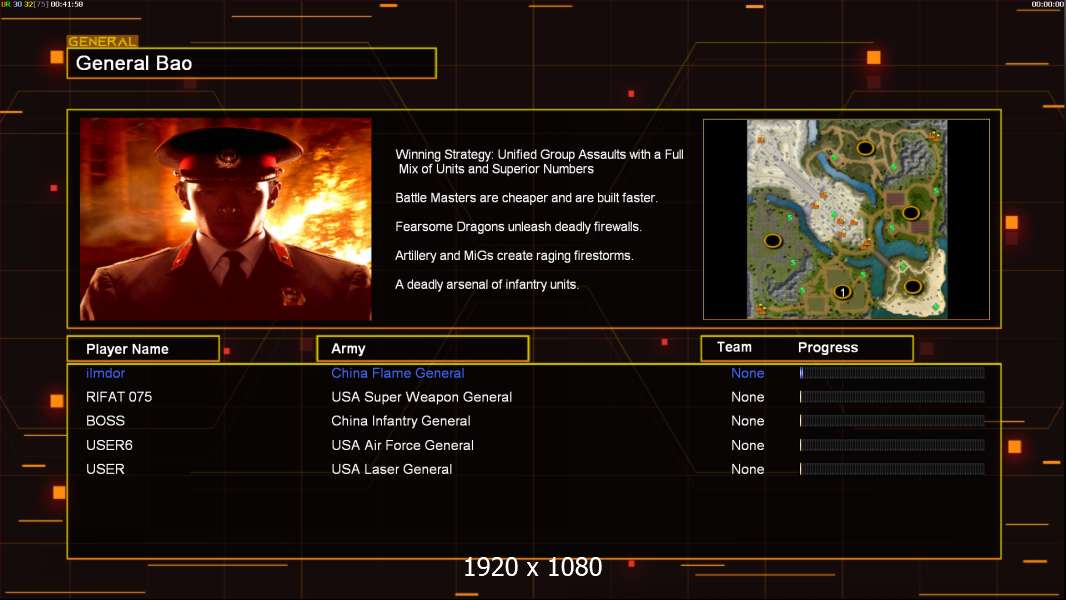The height and width of the screenshot is (600, 1066).
Task: Select player USER6
Action: coord(109,445)
